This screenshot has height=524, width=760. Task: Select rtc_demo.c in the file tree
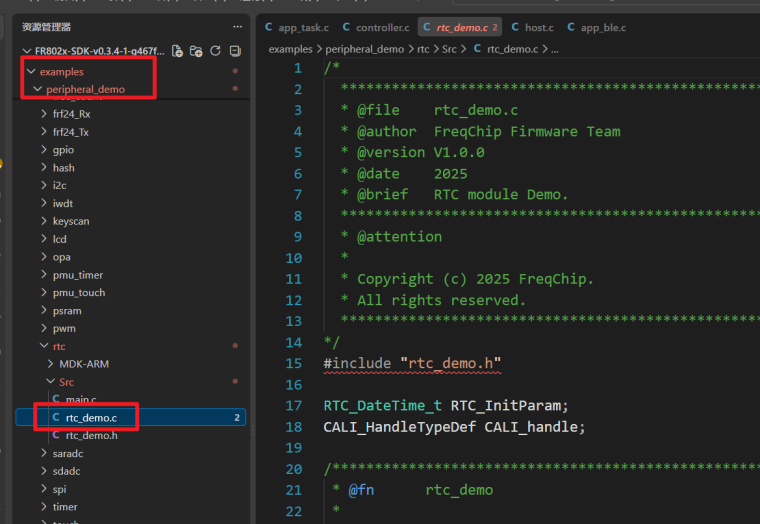click(x=131, y=417)
